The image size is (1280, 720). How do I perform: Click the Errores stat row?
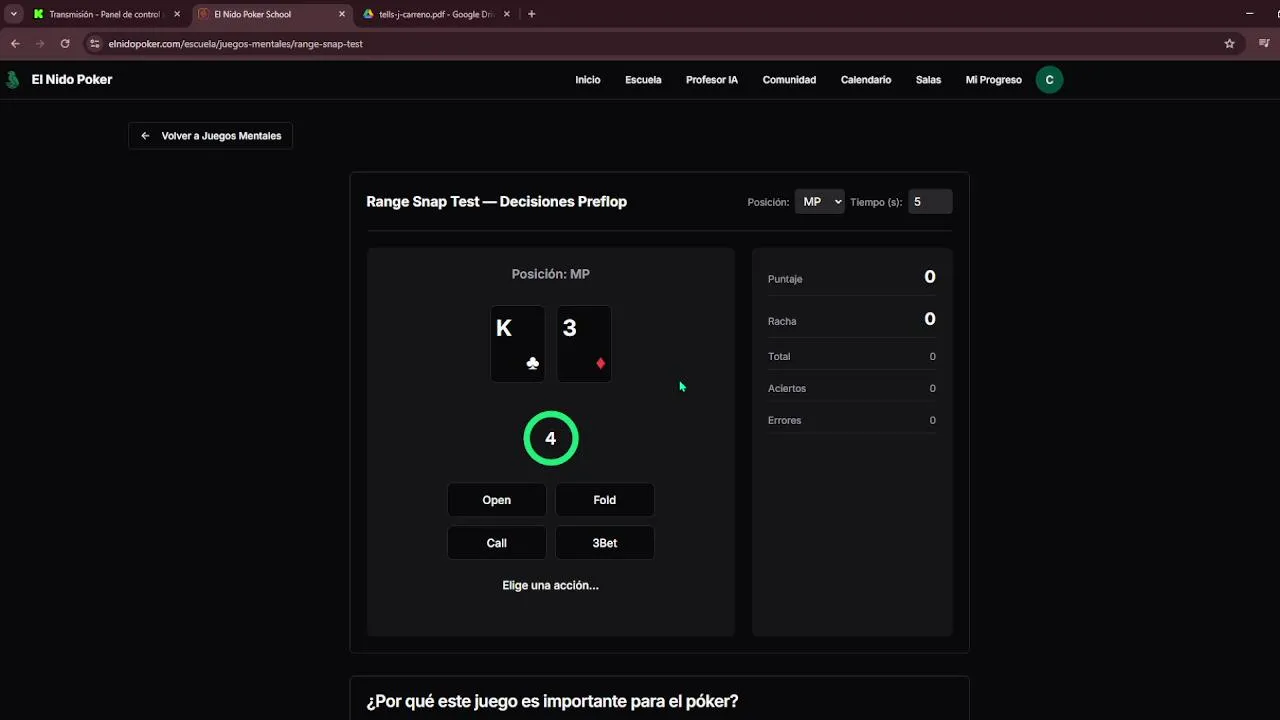[x=852, y=420]
